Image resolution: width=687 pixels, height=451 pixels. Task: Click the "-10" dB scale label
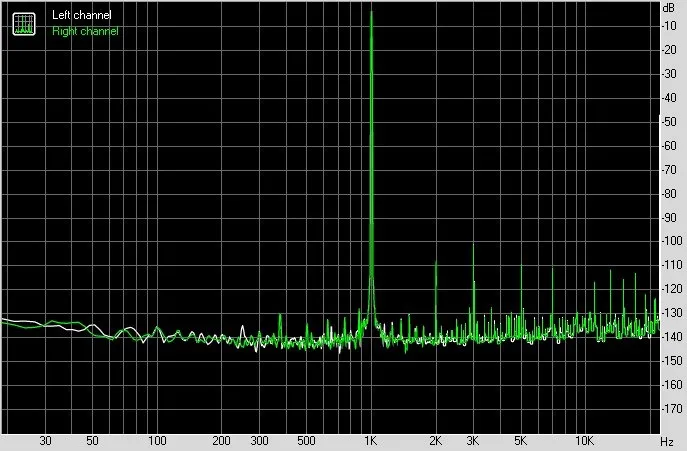pos(669,26)
